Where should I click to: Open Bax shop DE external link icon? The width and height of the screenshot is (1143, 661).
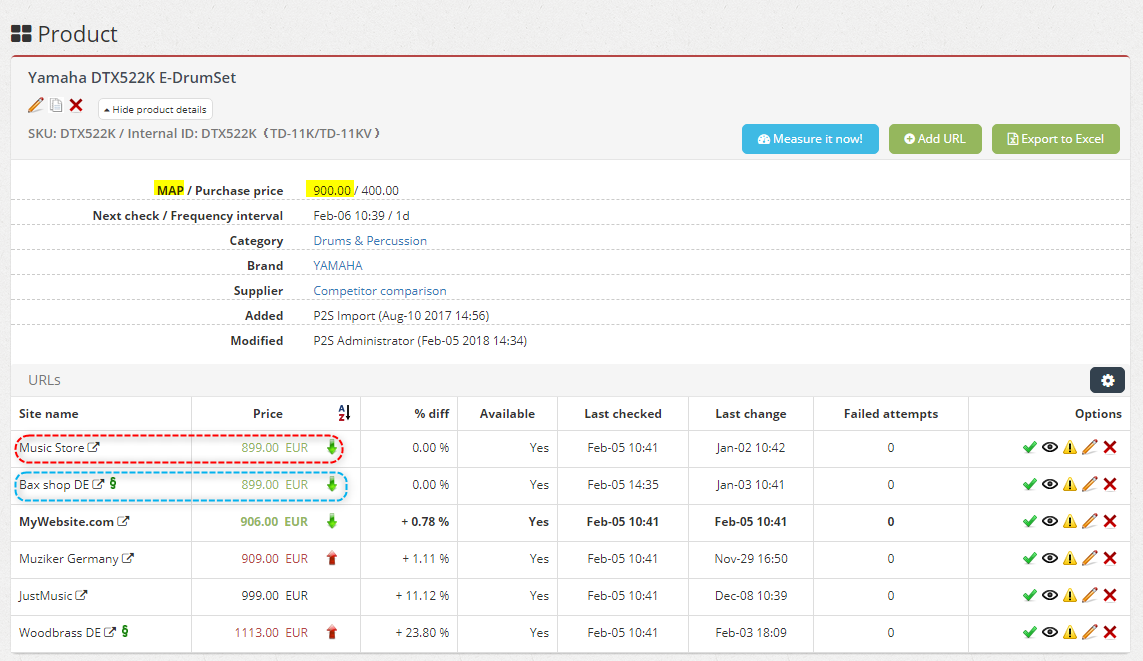98,485
